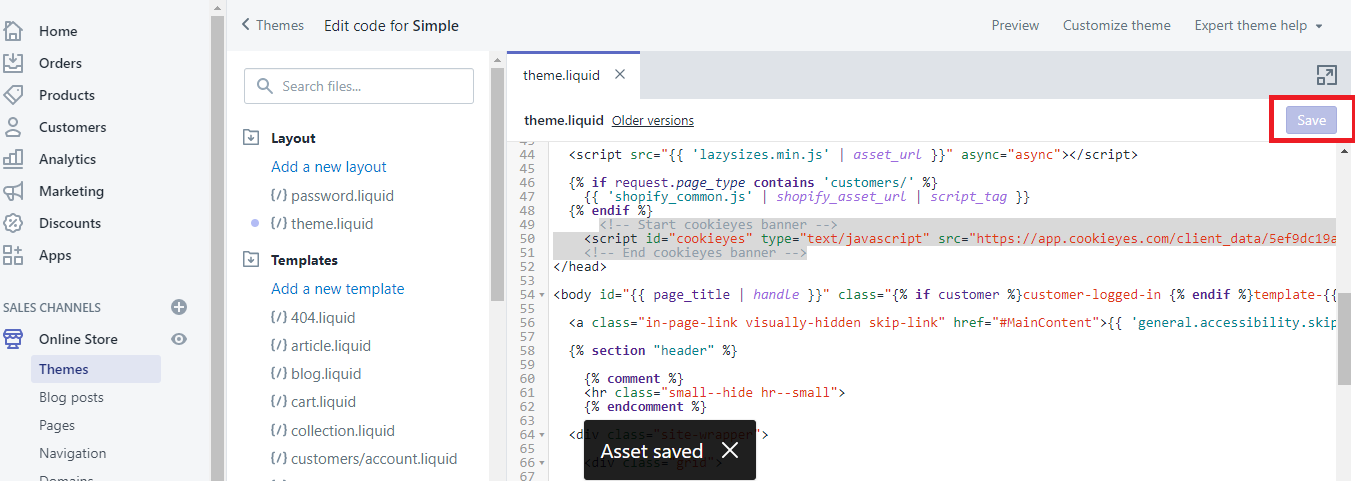Open theme.liquid in file list

point(332,223)
